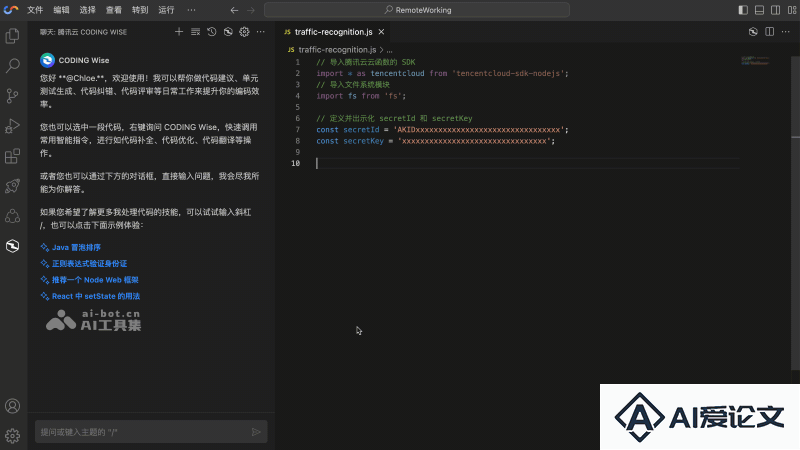Click the 'tencentcloud-sdk-nodejs' string on line 2
Image resolution: width=800 pixels, height=450 pixels.
pyautogui.click(x=508, y=73)
